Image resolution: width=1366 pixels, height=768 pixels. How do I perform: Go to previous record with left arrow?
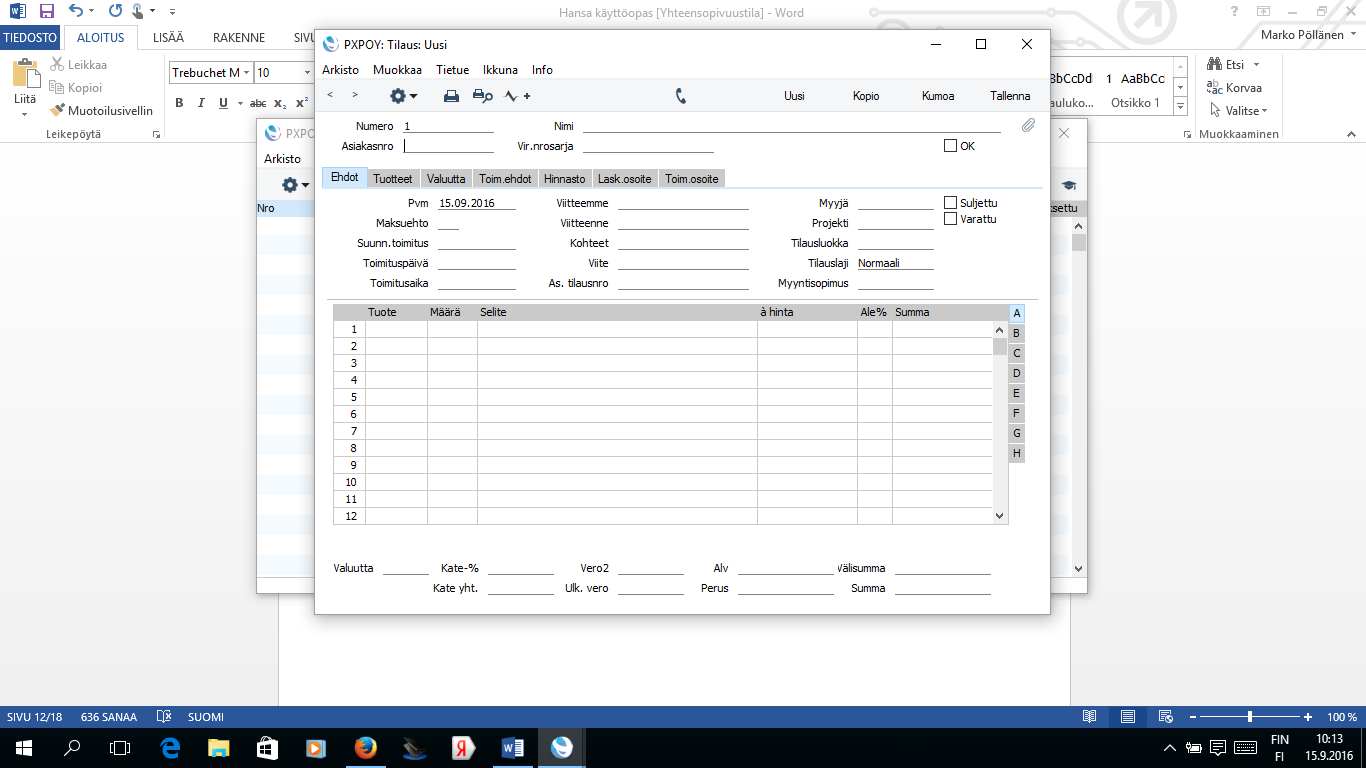(x=330, y=95)
